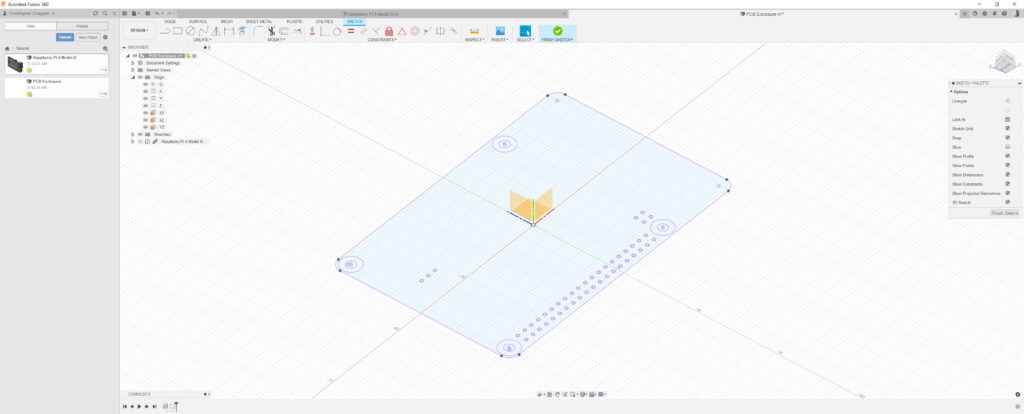Select the Trim scissors tool
The width and height of the screenshot is (1024, 414).
click(x=271, y=31)
